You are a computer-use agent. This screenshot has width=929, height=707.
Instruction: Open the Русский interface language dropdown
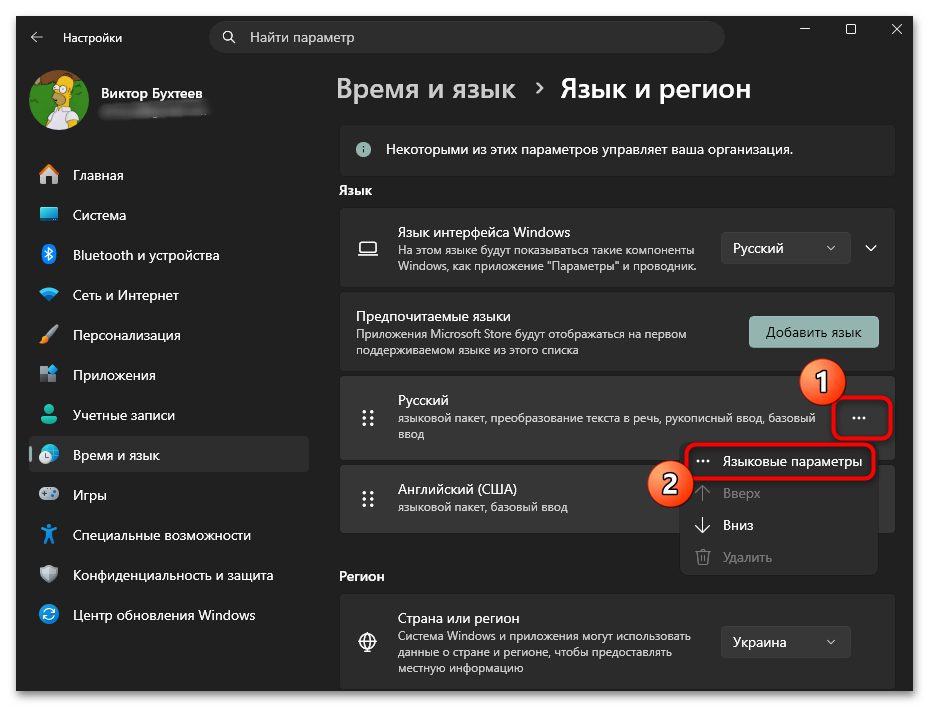785,248
